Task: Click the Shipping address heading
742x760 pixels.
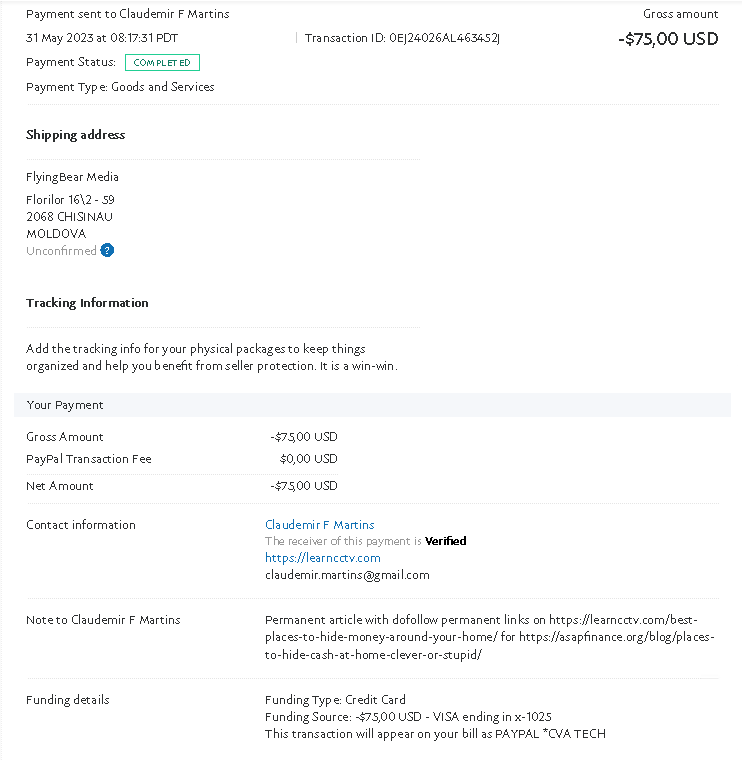Action: 76,135
